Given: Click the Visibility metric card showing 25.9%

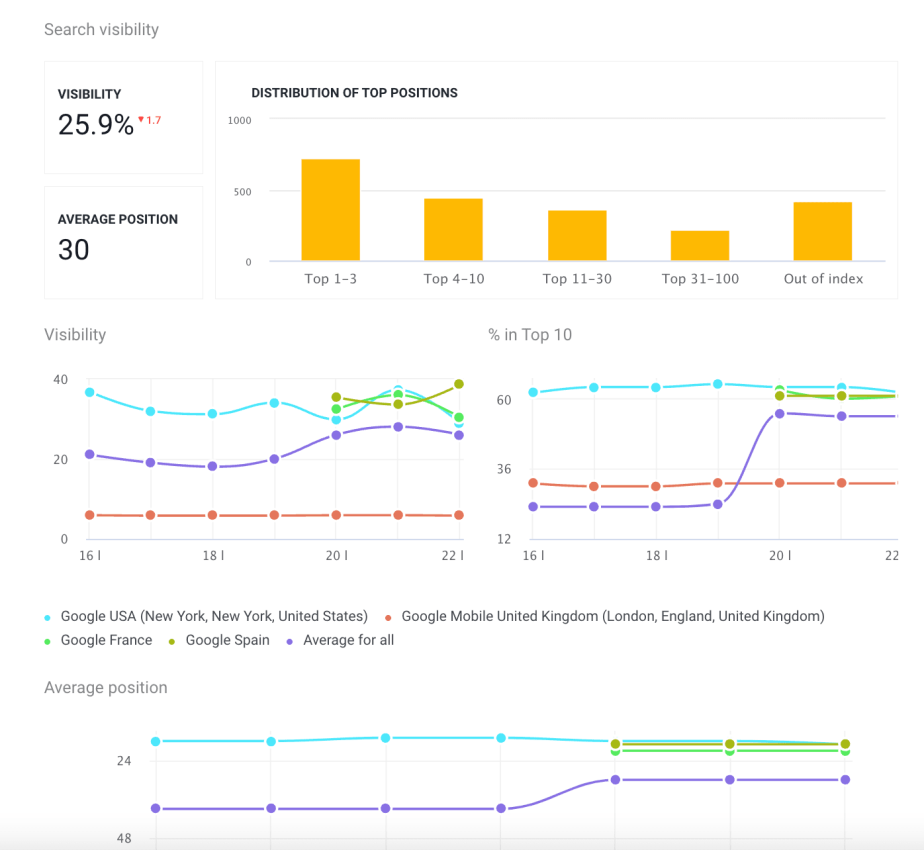Looking at the screenshot, I should 123,116.
